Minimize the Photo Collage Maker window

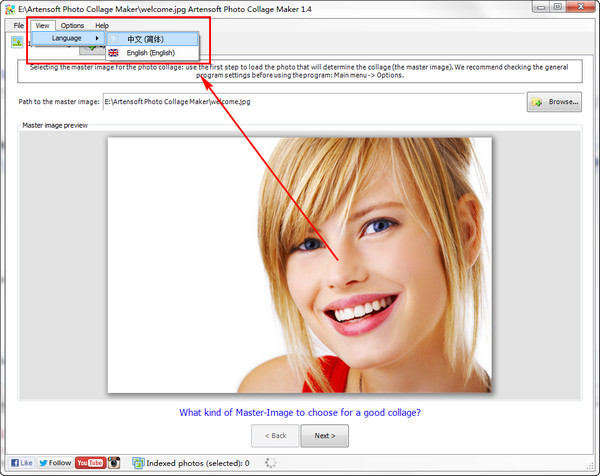541,7
